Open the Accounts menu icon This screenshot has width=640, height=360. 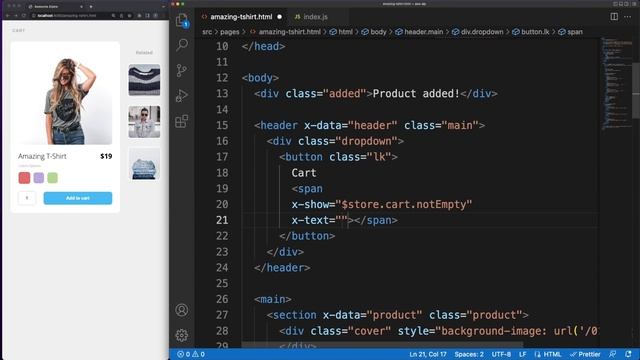[182, 310]
